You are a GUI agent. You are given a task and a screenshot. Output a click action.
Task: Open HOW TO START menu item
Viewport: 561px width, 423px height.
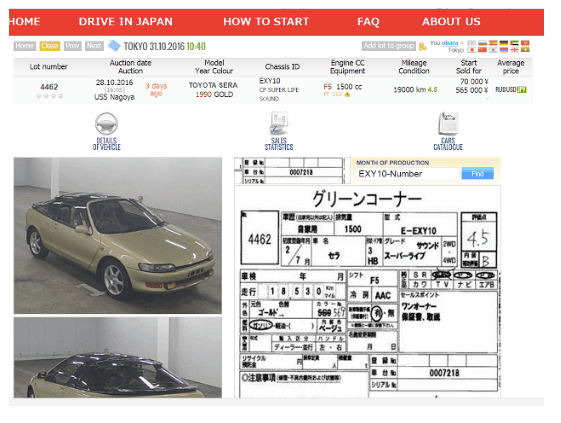click(x=266, y=21)
